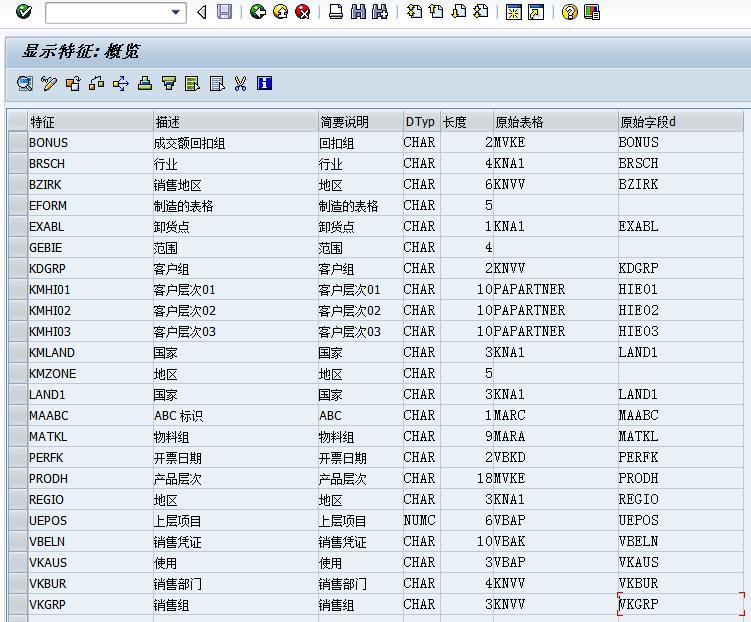Click the Print icon in the top toolbar
Screen dimensions: 751x622
pos(336,11)
